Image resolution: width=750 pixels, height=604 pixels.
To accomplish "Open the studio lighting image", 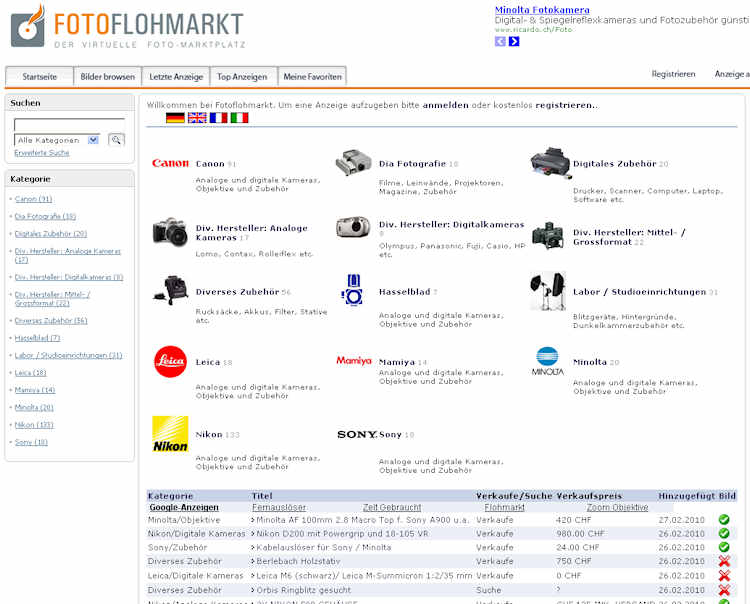I will tap(548, 291).
